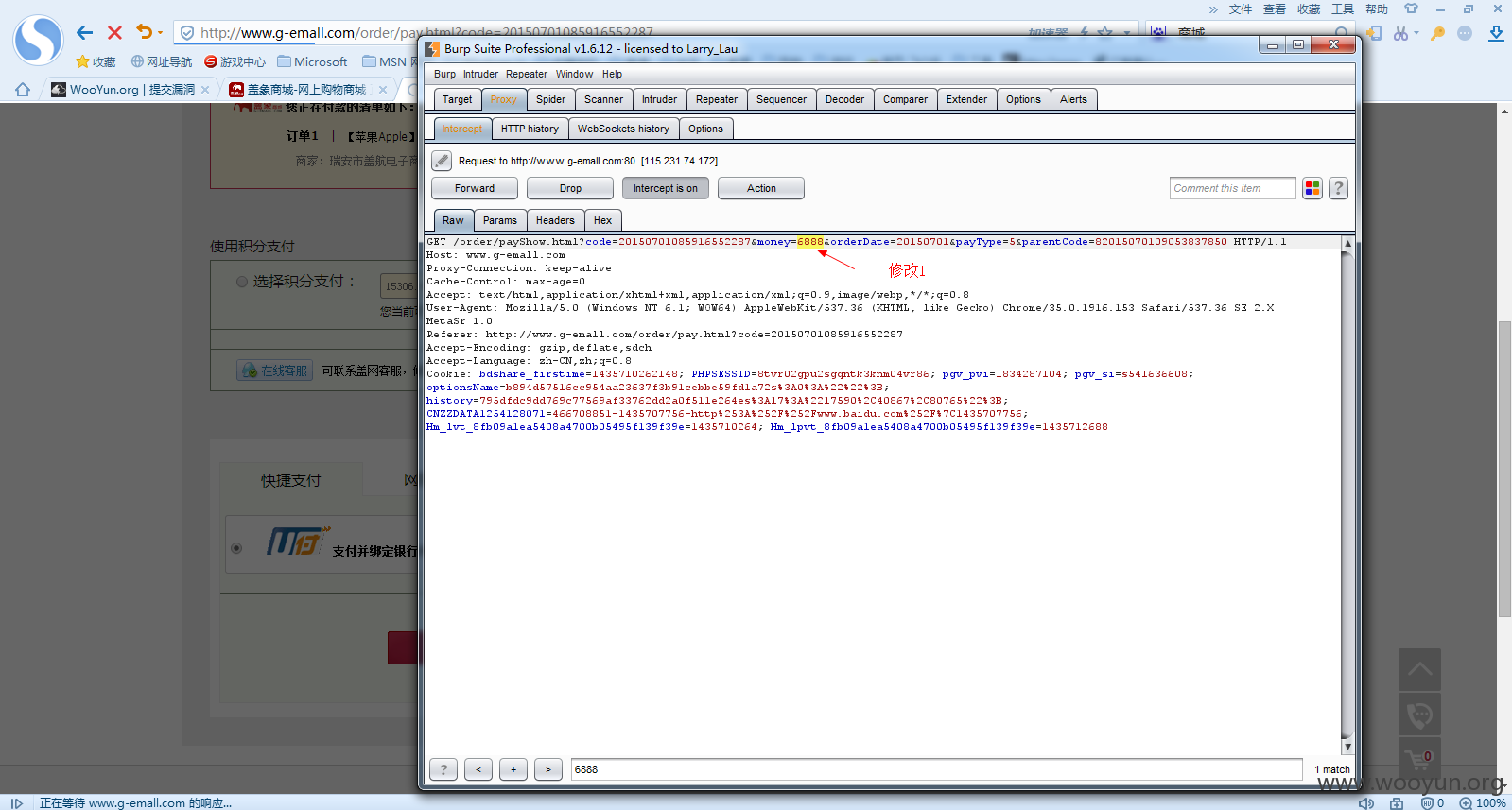The image size is (1512, 810).
Task: Select the 选择积分支付 radio button
Action: click(242, 282)
